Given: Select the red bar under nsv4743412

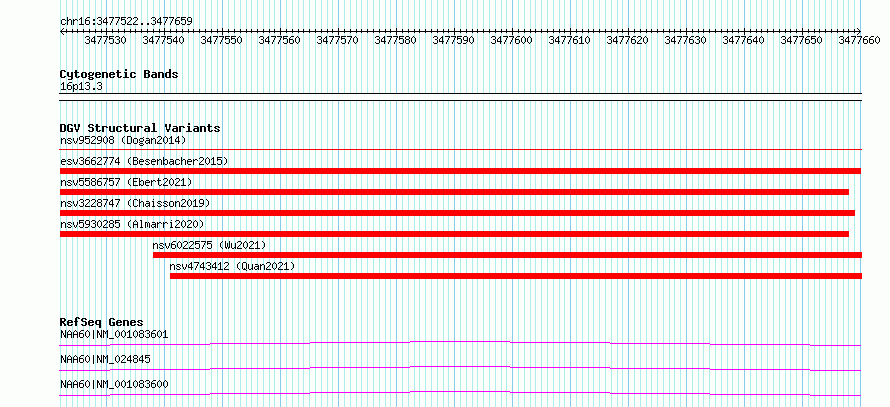Looking at the screenshot, I should click(516, 276).
